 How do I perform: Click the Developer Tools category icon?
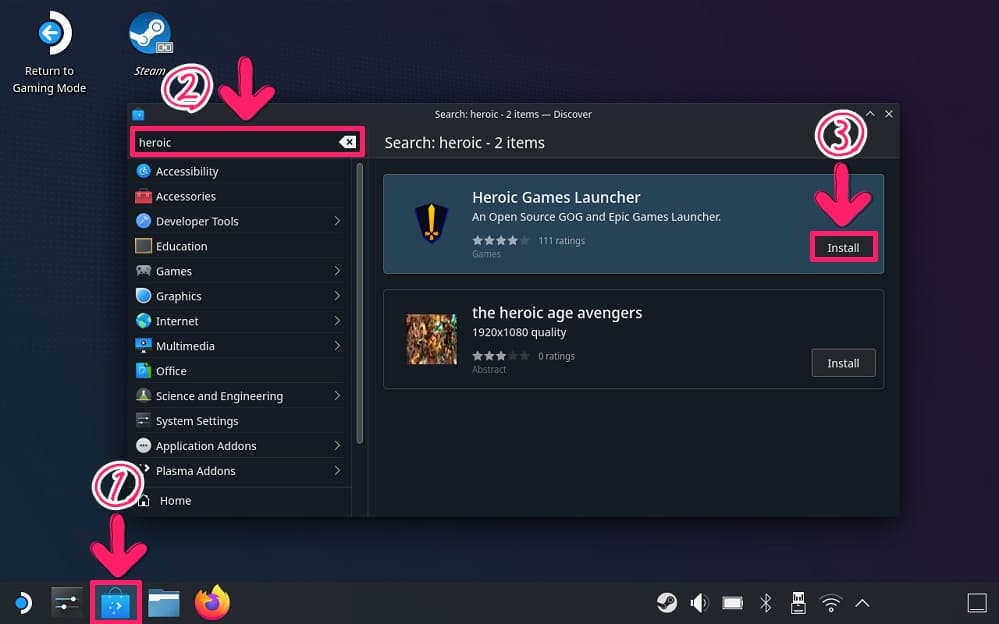click(x=143, y=221)
